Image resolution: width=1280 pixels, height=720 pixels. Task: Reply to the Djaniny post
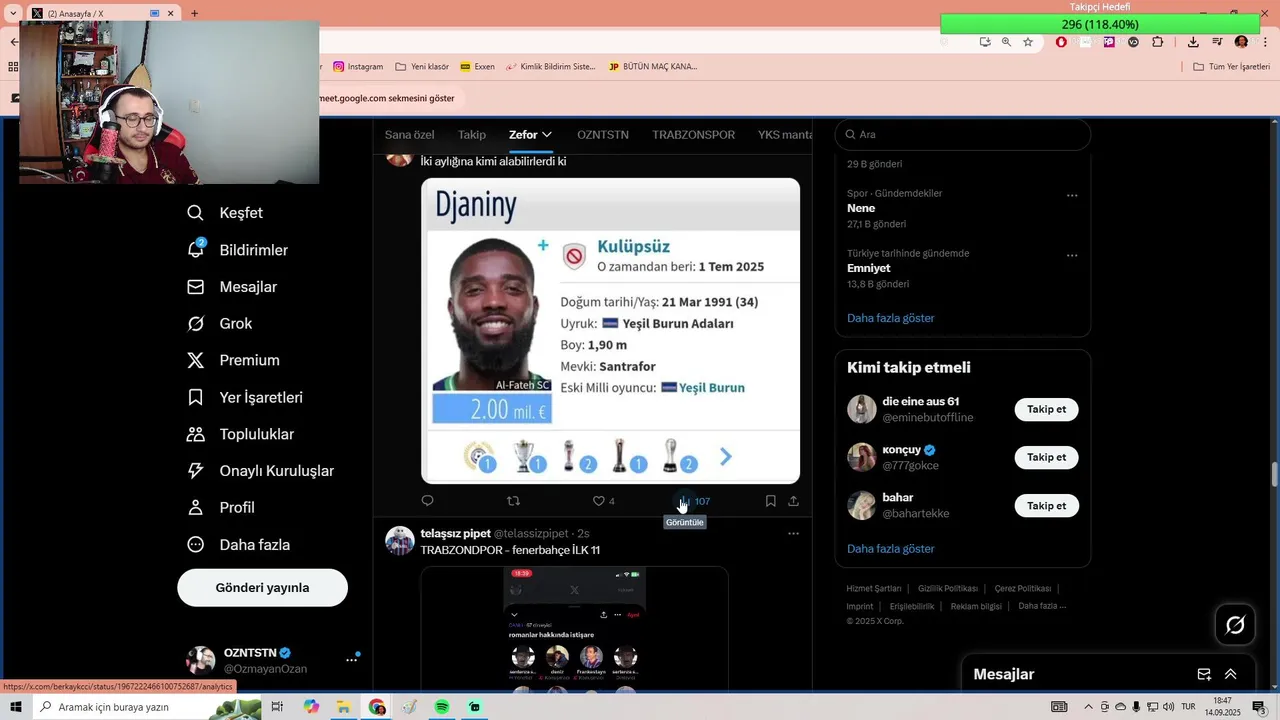tap(428, 501)
